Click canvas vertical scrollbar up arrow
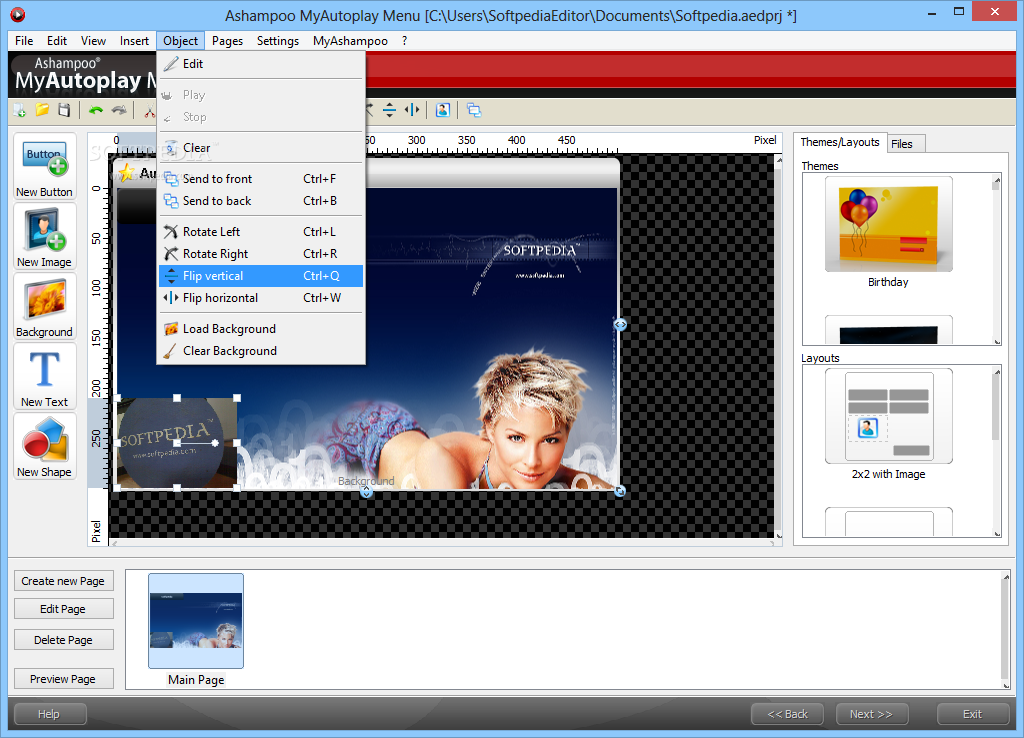The width and height of the screenshot is (1024, 738). pos(778,159)
